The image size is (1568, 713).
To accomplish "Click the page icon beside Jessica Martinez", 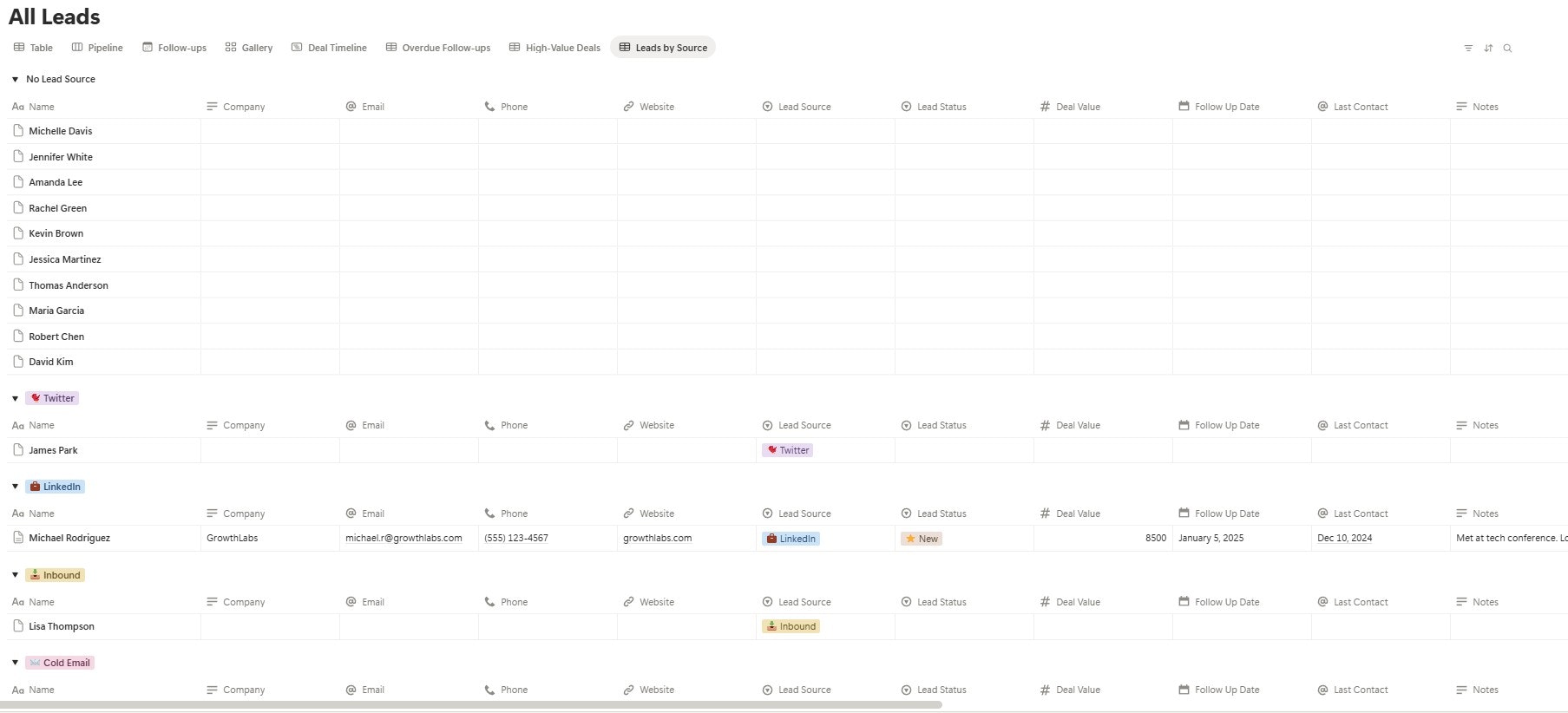I will pyautogui.click(x=19, y=258).
